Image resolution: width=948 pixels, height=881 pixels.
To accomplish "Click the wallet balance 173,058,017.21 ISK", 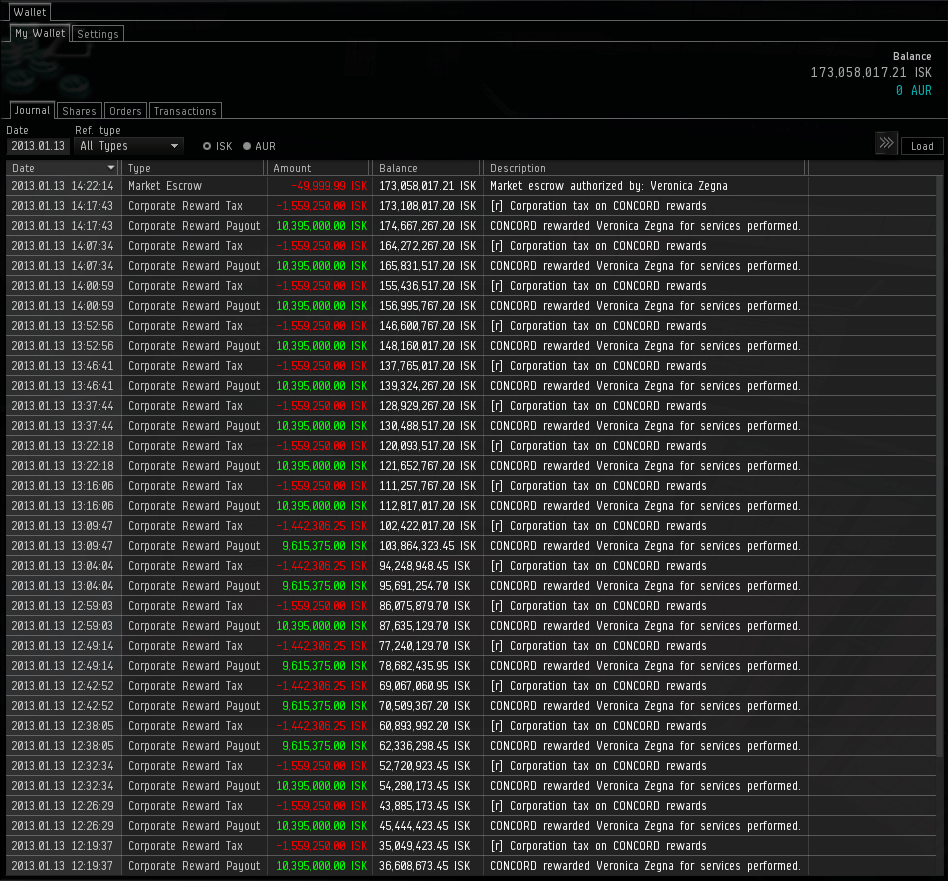I will [871, 72].
